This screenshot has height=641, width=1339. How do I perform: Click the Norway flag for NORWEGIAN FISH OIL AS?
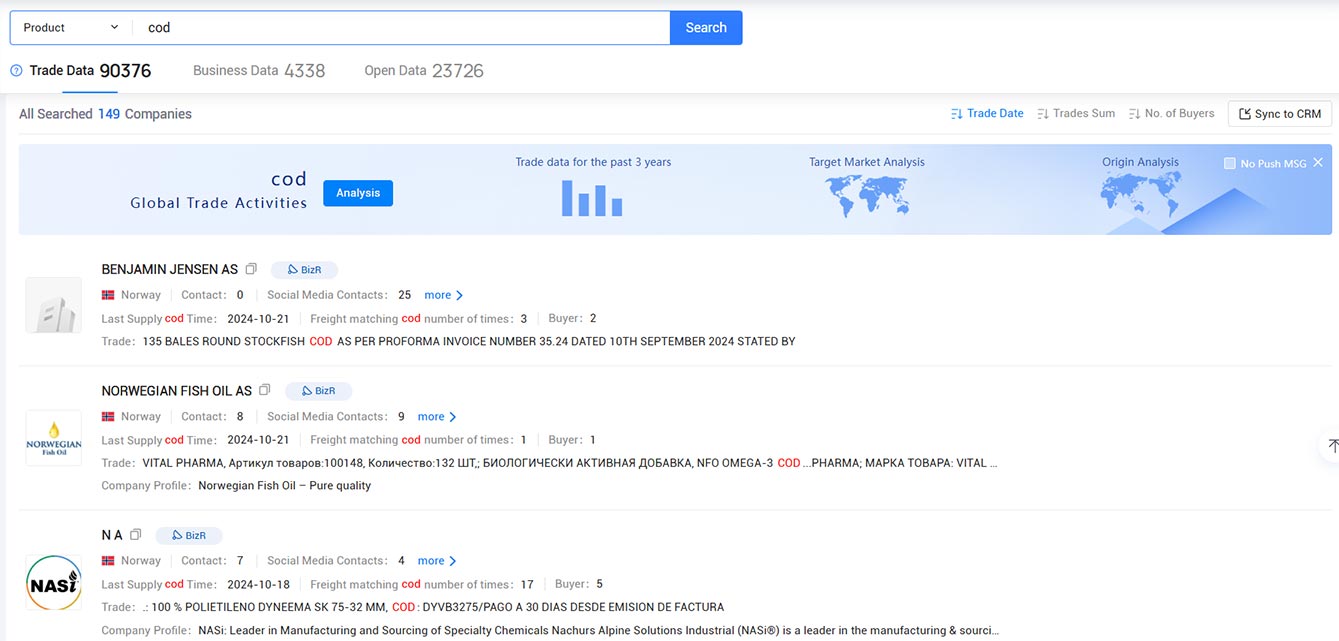click(x=108, y=417)
